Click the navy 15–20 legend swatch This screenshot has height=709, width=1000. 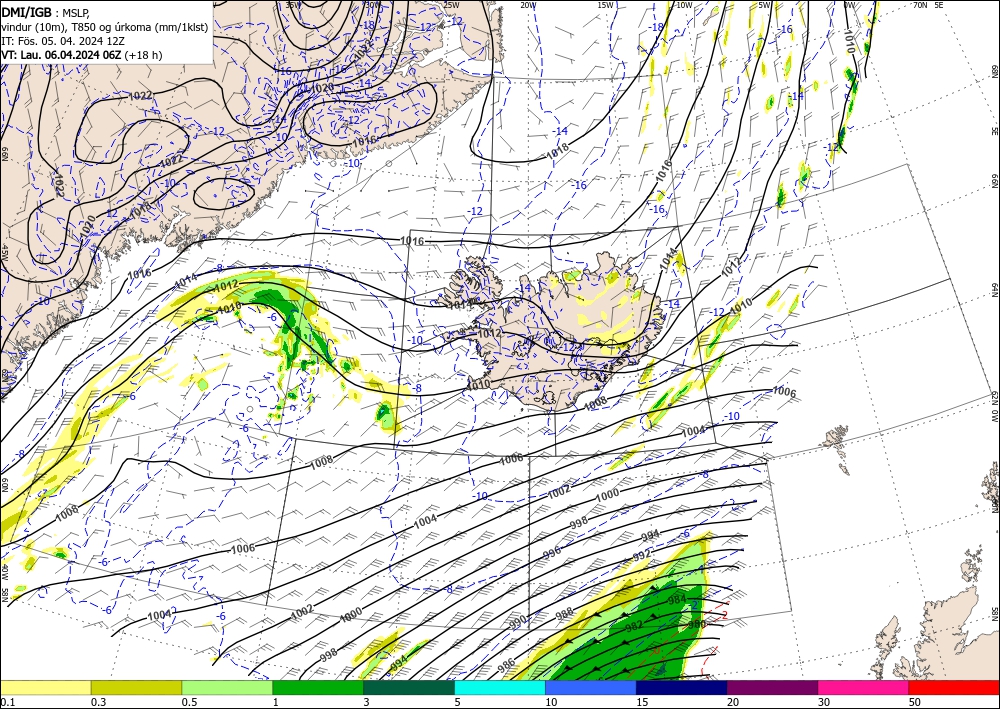tap(682, 687)
